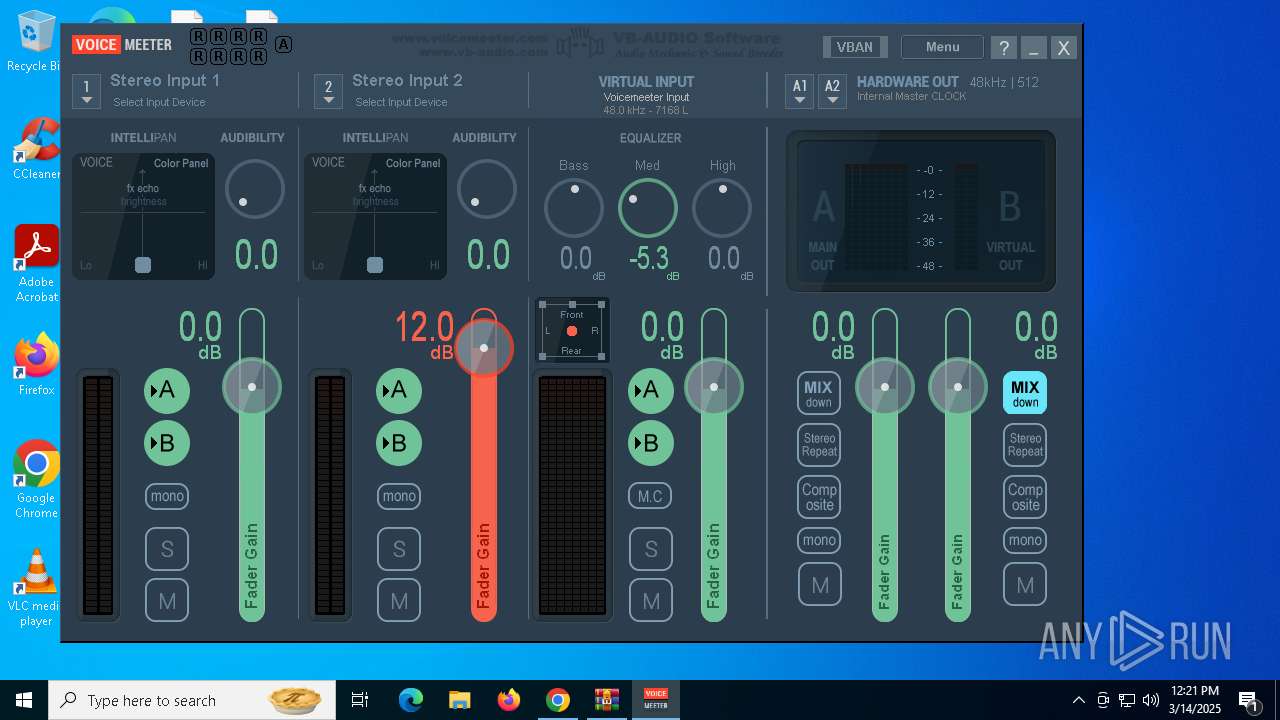Image resolution: width=1280 pixels, height=720 pixels.
Task: Toggle M.C button on Virtual Input
Action: (x=651, y=496)
